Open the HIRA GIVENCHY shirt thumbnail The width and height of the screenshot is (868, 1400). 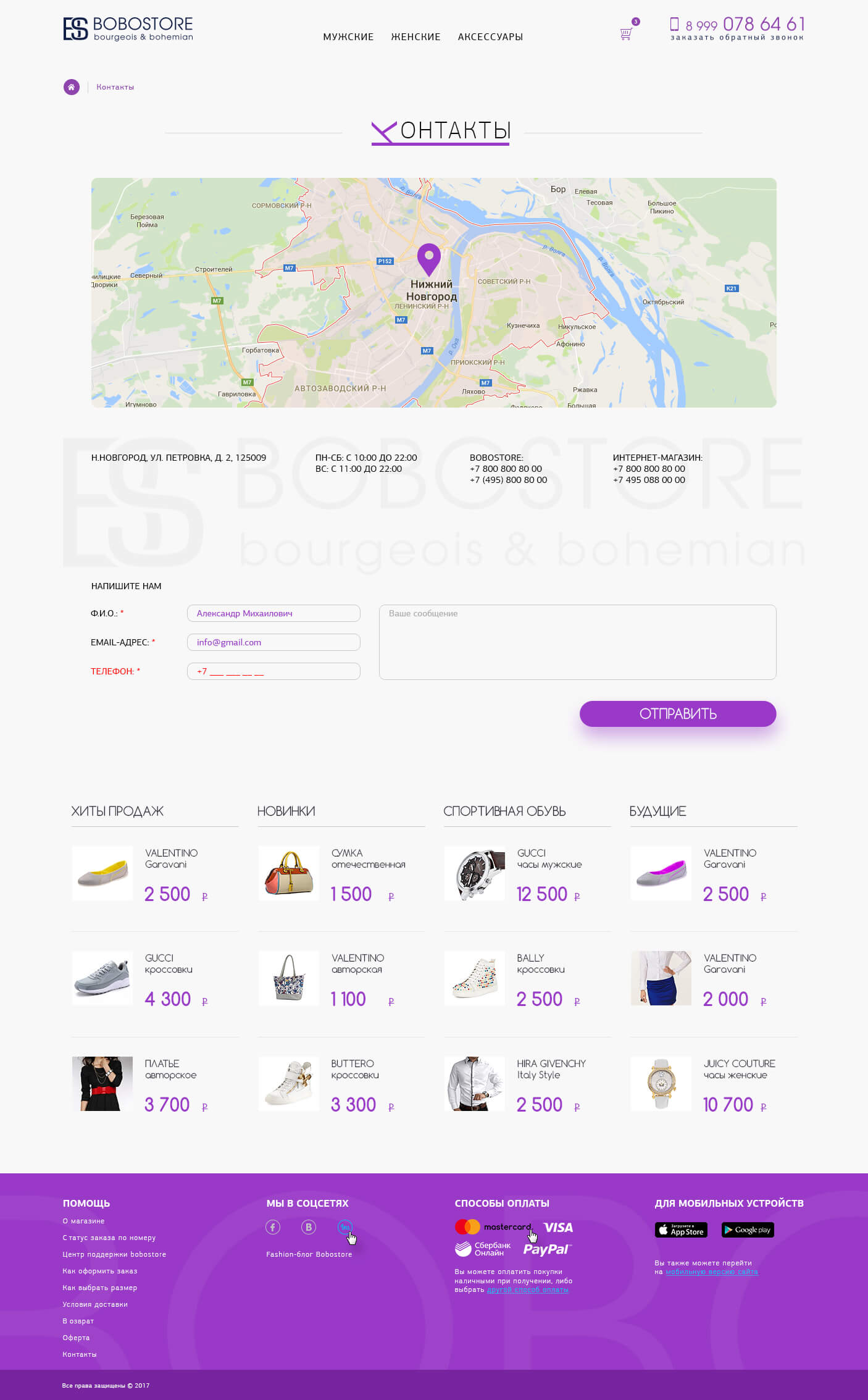tap(475, 1084)
